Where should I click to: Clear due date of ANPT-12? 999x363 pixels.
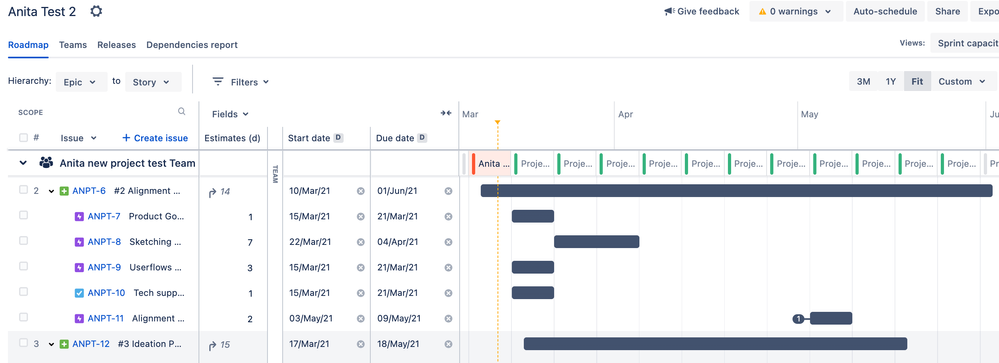coord(448,344)
